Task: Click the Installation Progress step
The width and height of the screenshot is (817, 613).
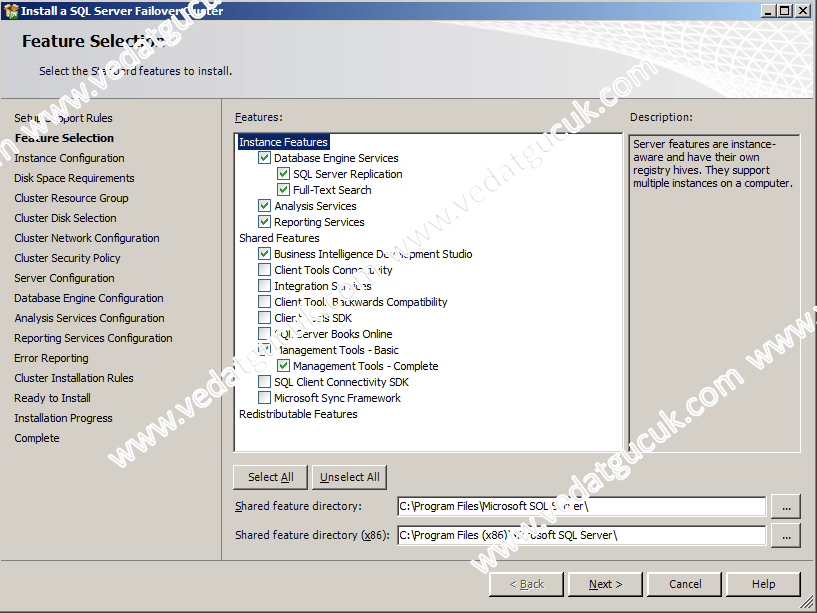Action: (63, 418)
